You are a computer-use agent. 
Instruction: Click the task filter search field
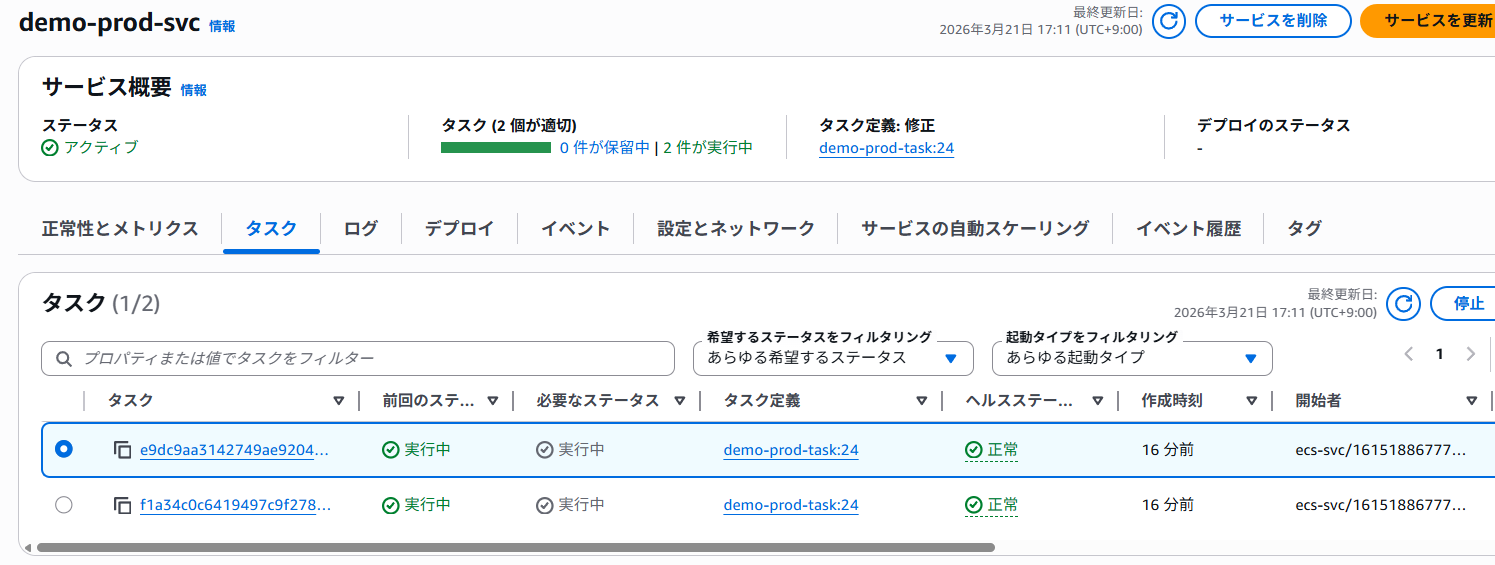(358, 358)
